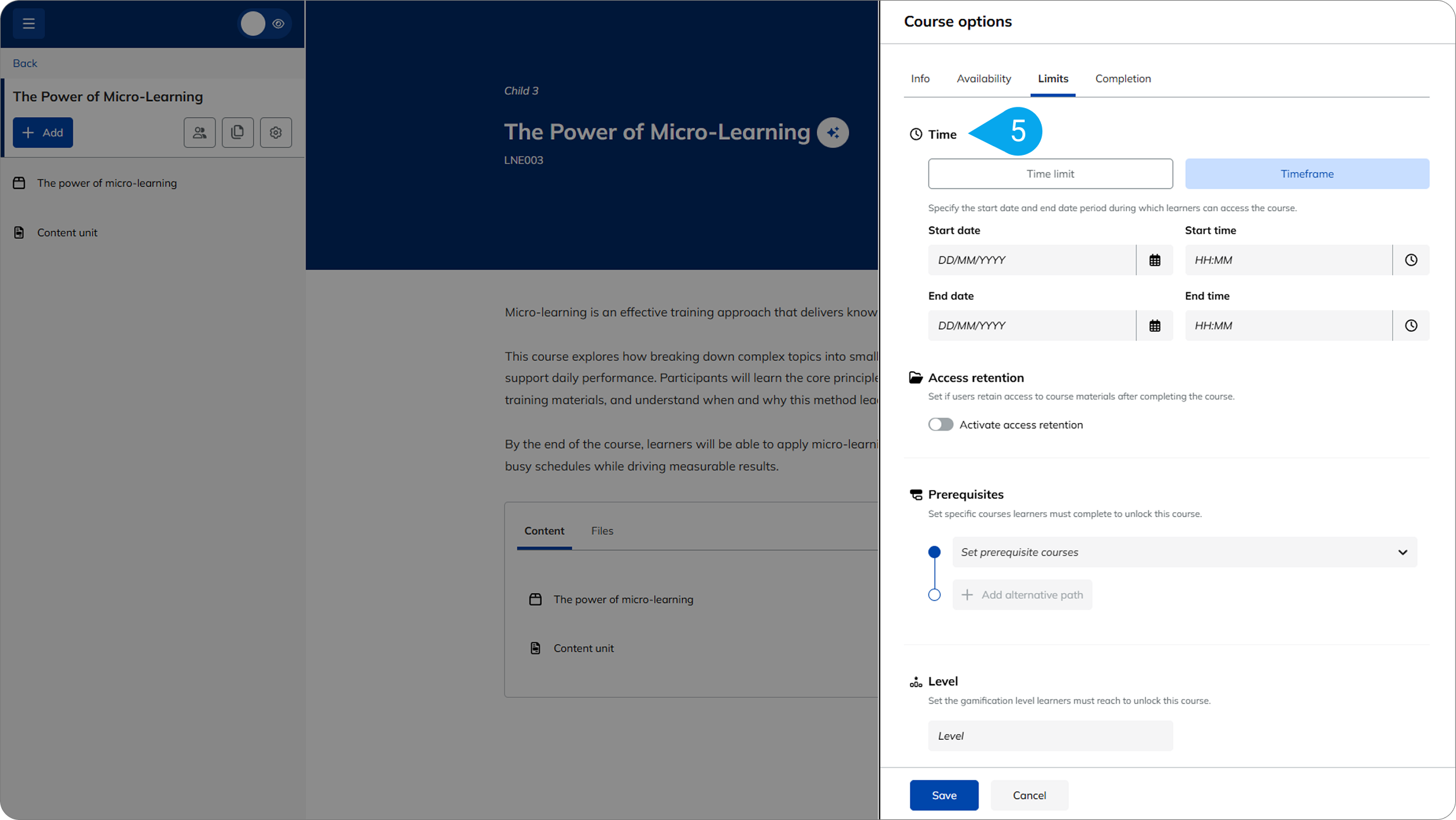Open End time clock picker
Screen dimensions: 1456x820
tap(1410, 326)
